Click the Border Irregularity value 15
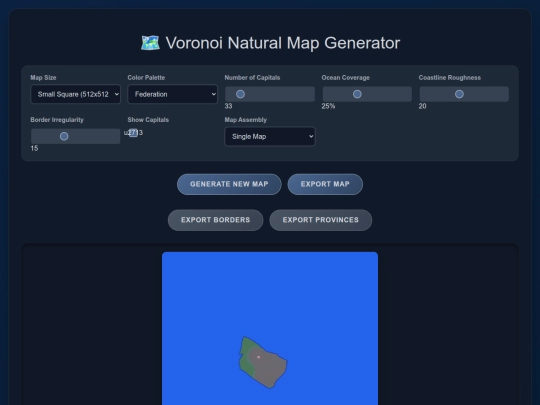Viewport: 540px width, 405px height. click(34, 148)
